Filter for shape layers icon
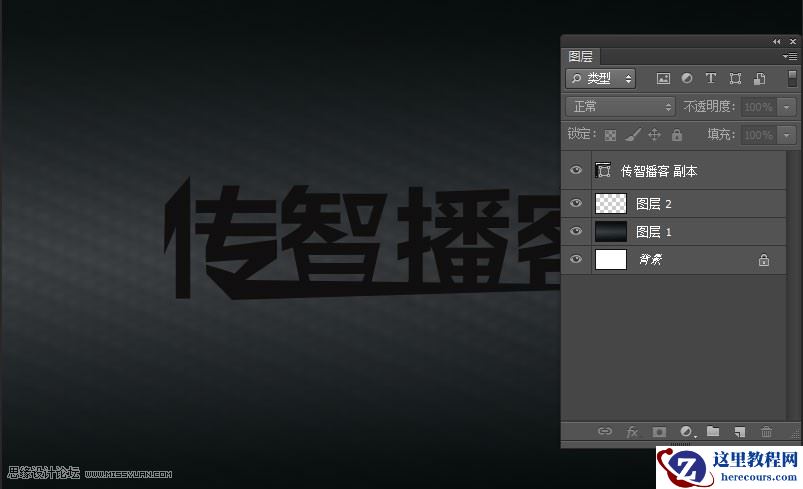The width and height of the screenshot is (803, 489). tap(735, 78)
